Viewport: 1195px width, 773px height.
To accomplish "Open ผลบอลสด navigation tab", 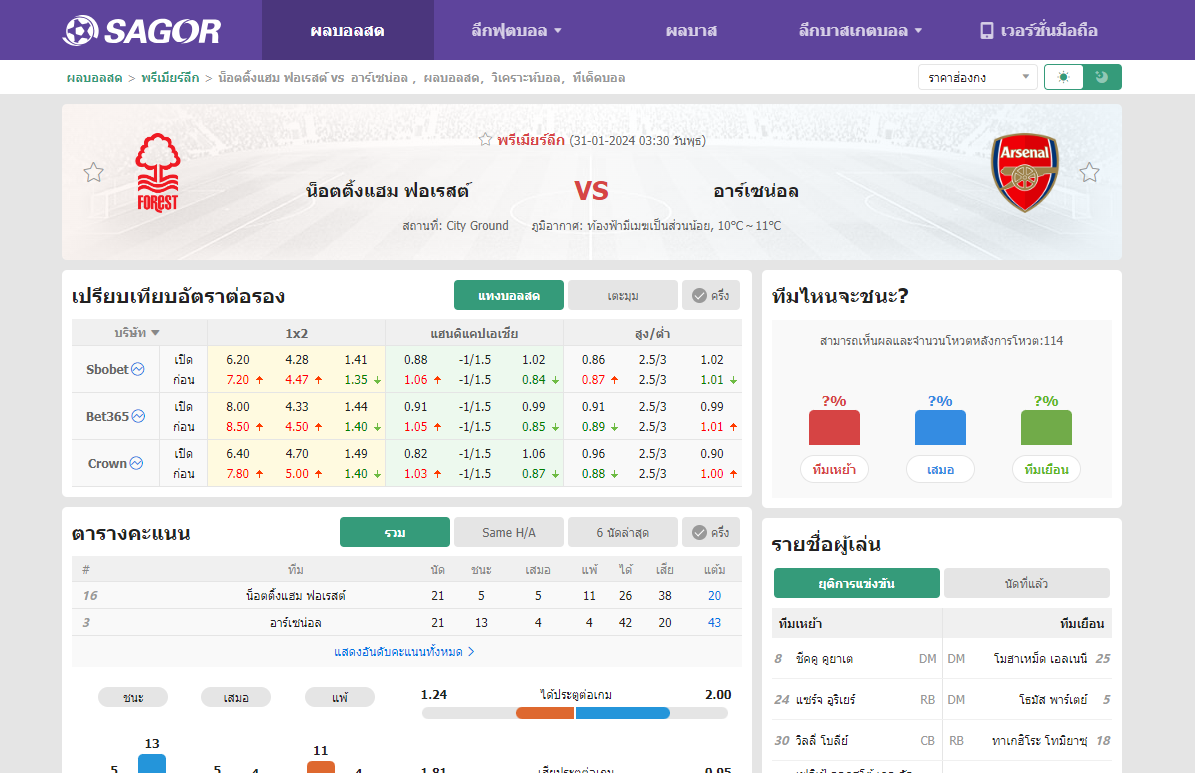I will pyautogui.click(x=348, y=30).
